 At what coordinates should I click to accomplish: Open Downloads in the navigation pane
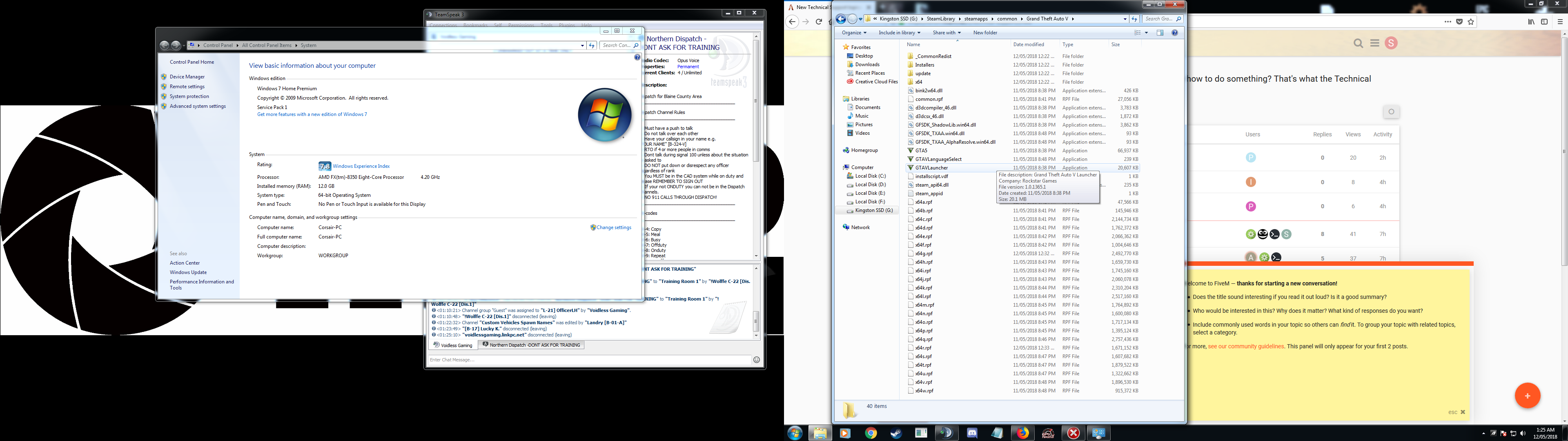pyautogui.click(x=867, y=65)
